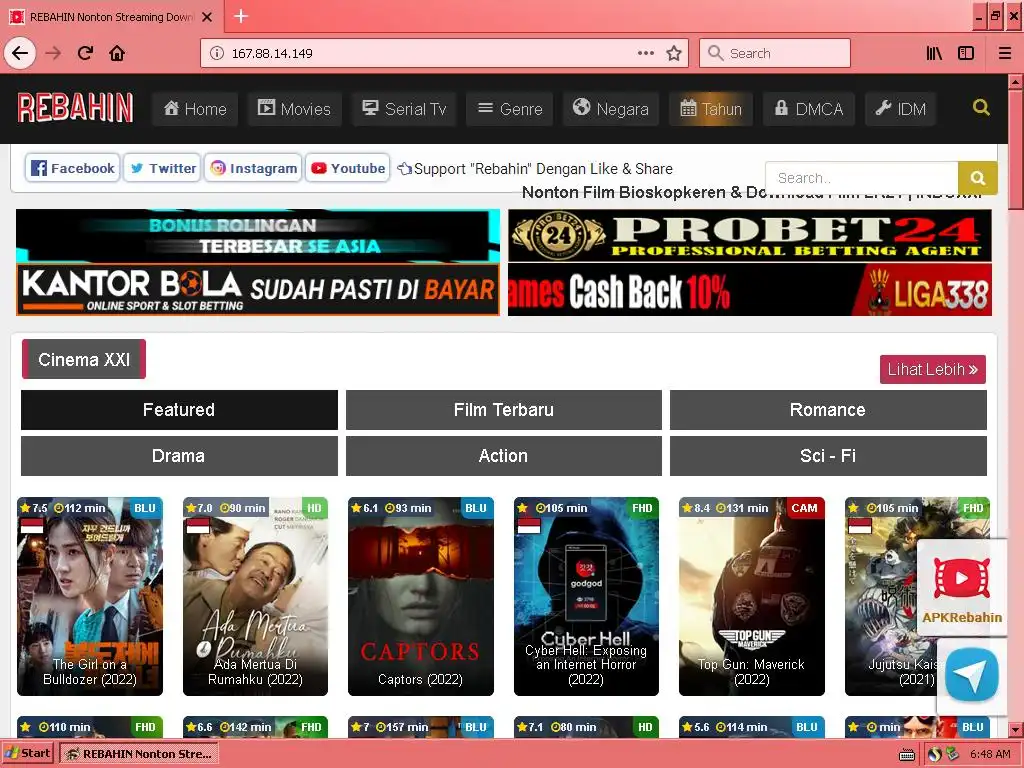The image size is (1024, 768).
Task: Select the Drama tab
Action: [x=179, y=456]
